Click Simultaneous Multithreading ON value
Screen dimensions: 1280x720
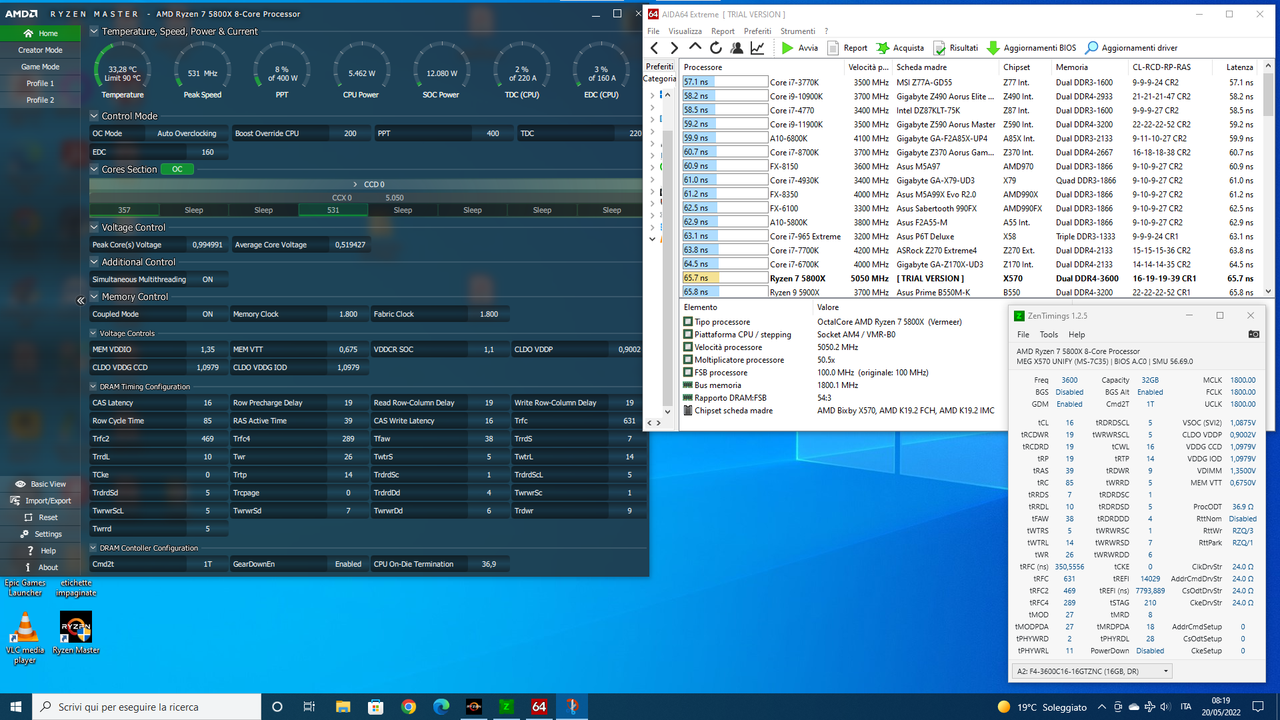(207, 279)
